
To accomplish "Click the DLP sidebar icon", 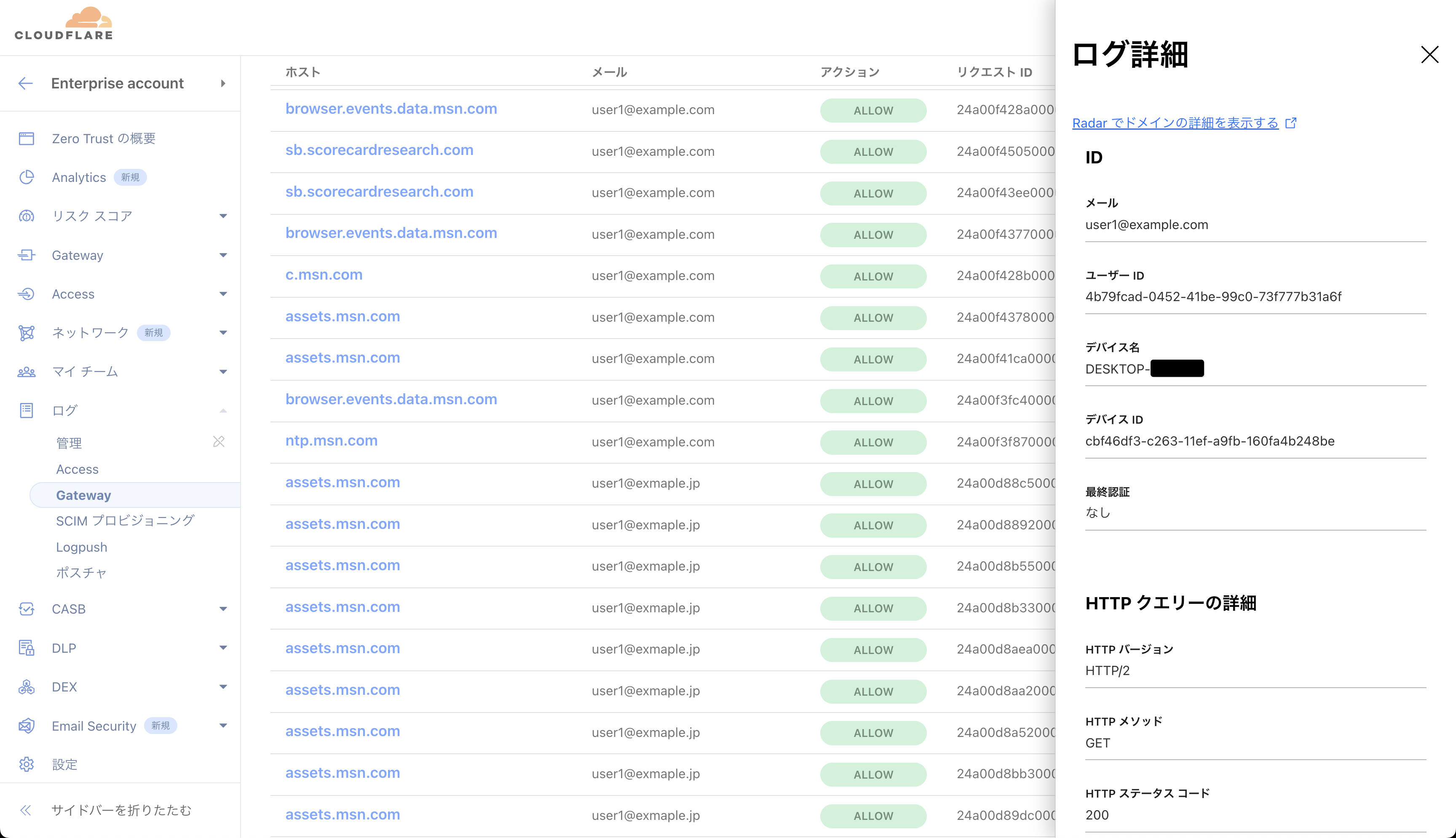I will [x=27, y=648].
